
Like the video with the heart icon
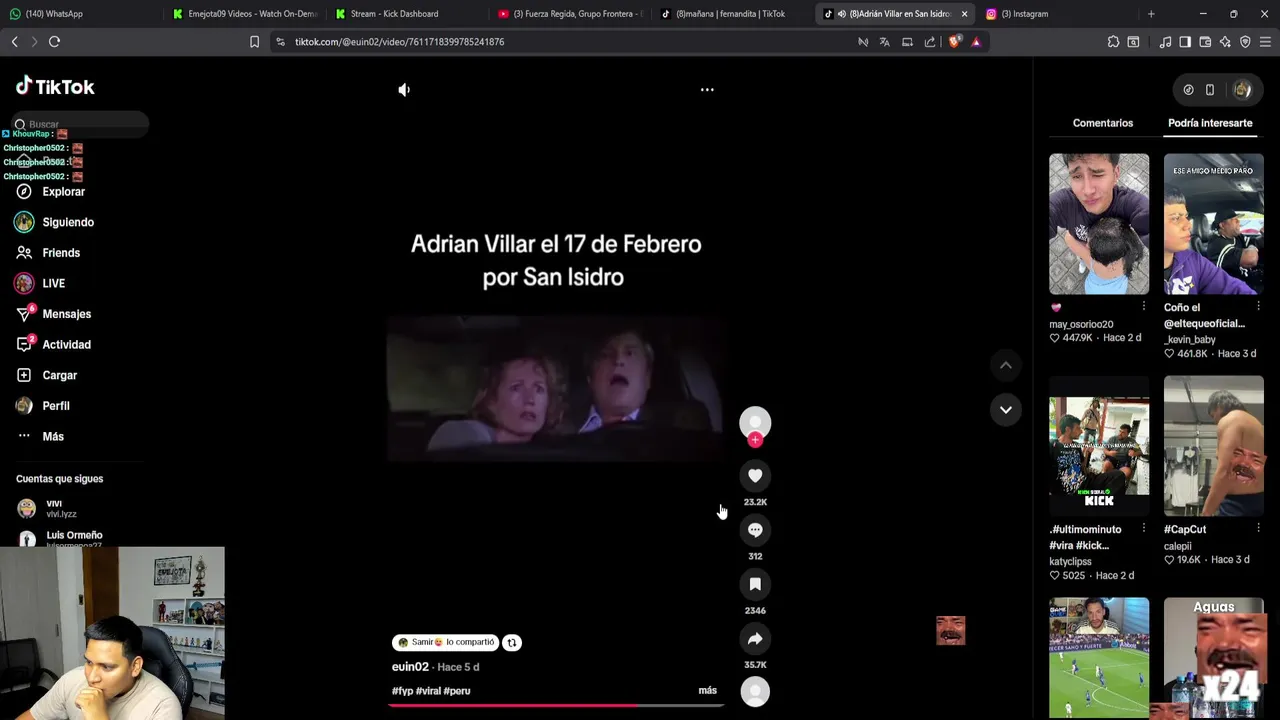(x=755, y=476)
